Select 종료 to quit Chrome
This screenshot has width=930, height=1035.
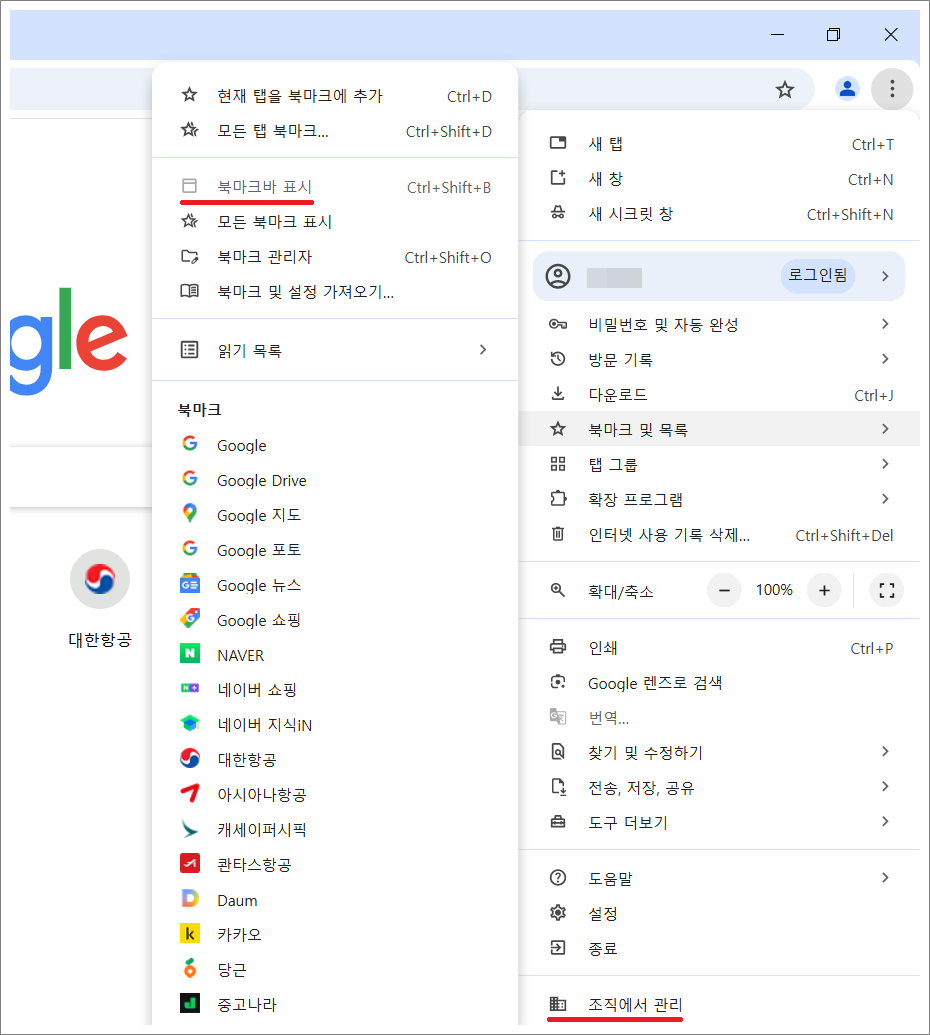tap(719, 948)
